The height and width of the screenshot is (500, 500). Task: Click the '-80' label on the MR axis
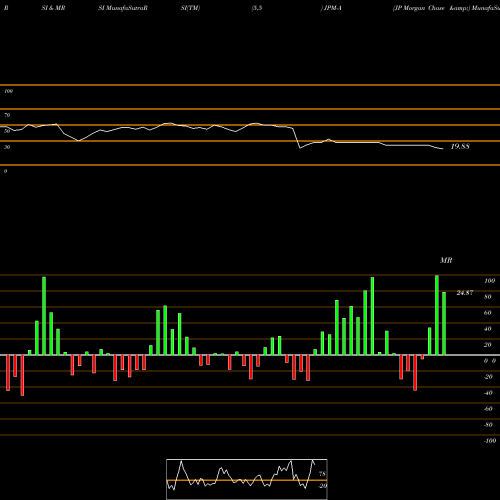[x=488, y=425]
